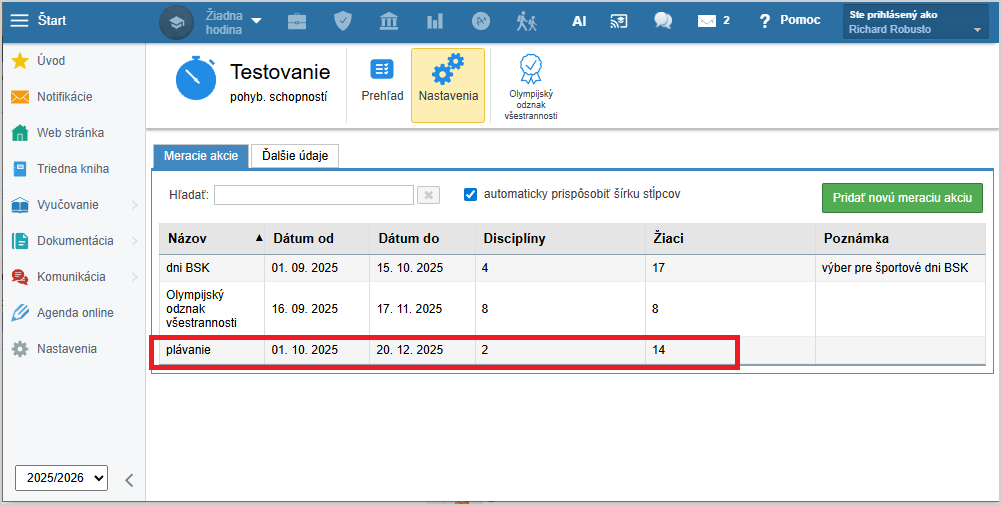This screenshot has width=1001, height=506.
Task: Open the Štart hamburger menu
Action: click(20, 20)
